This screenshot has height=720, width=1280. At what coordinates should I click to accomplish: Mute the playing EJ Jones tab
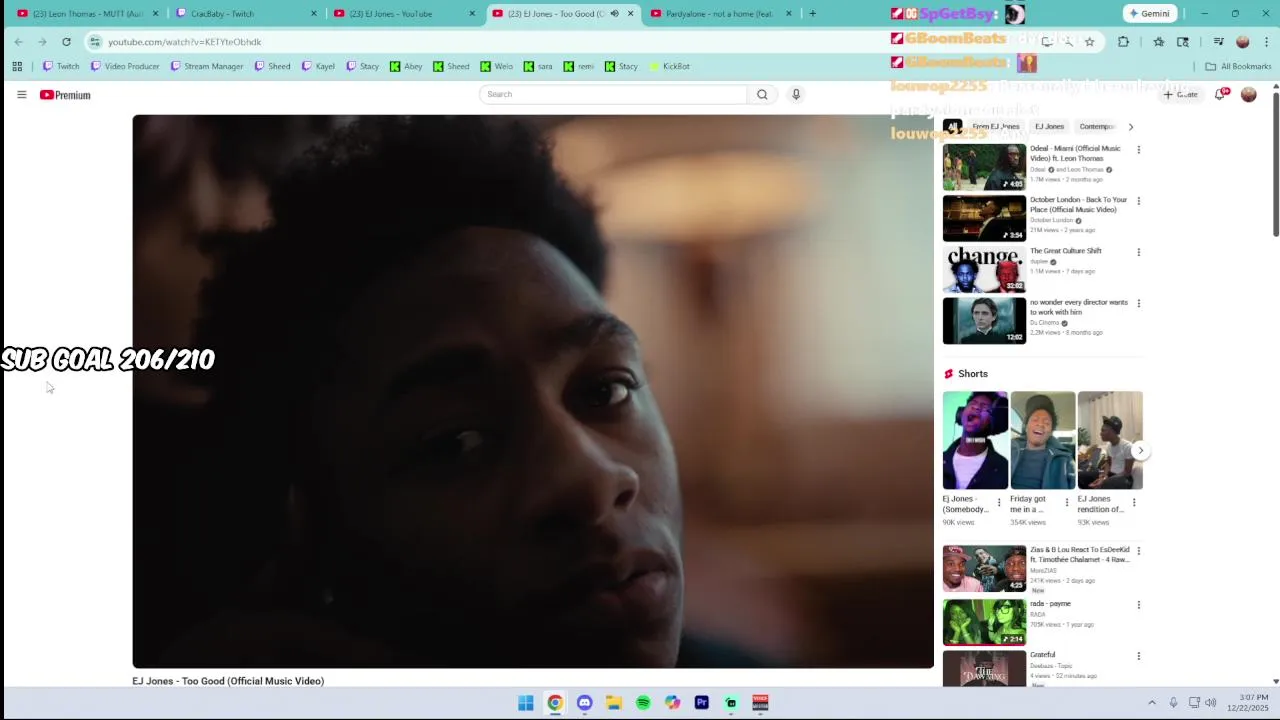pyautogui.click(x=614, y=13)
